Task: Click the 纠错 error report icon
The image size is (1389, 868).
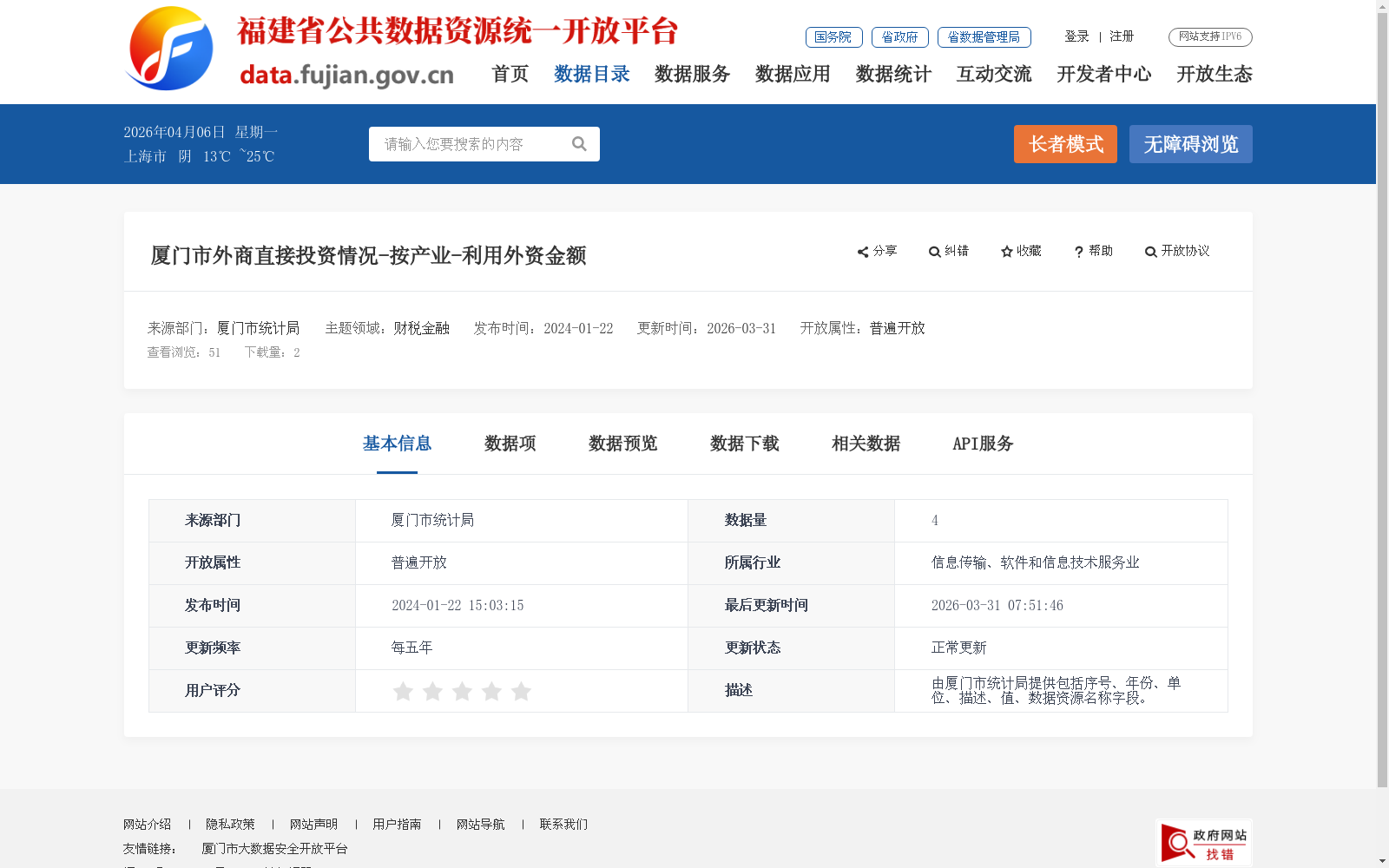Action: pyautogui.click(x=934, y=252)
